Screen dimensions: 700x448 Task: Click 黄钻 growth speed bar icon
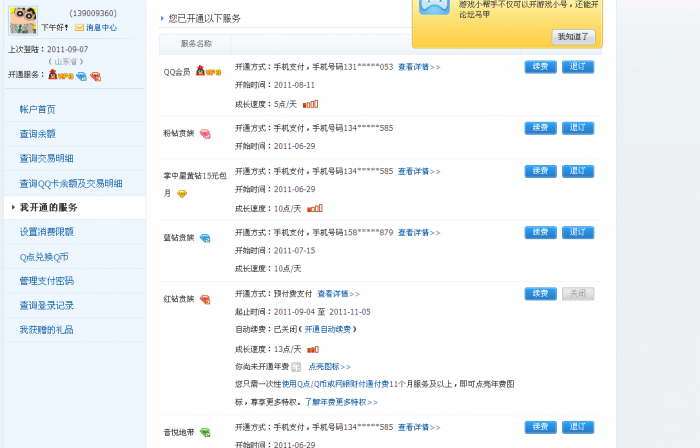[x=315, y=208]
